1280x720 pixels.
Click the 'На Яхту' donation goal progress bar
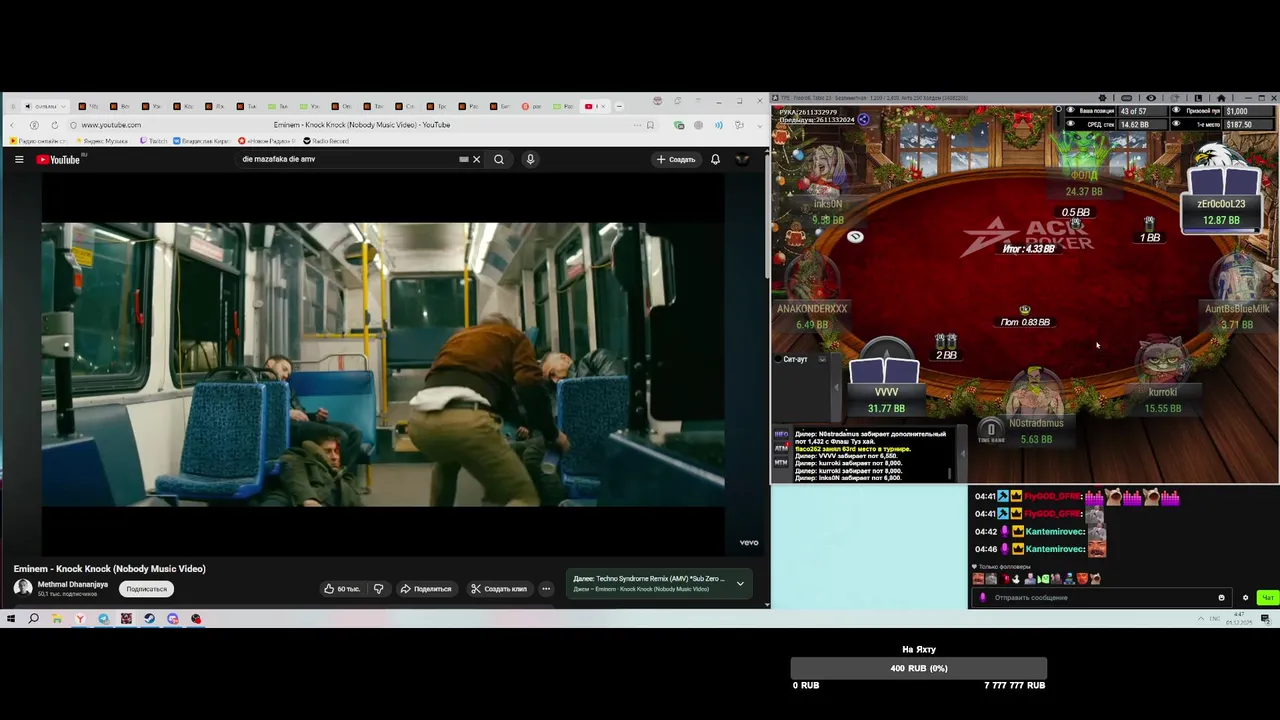[919, 668]
